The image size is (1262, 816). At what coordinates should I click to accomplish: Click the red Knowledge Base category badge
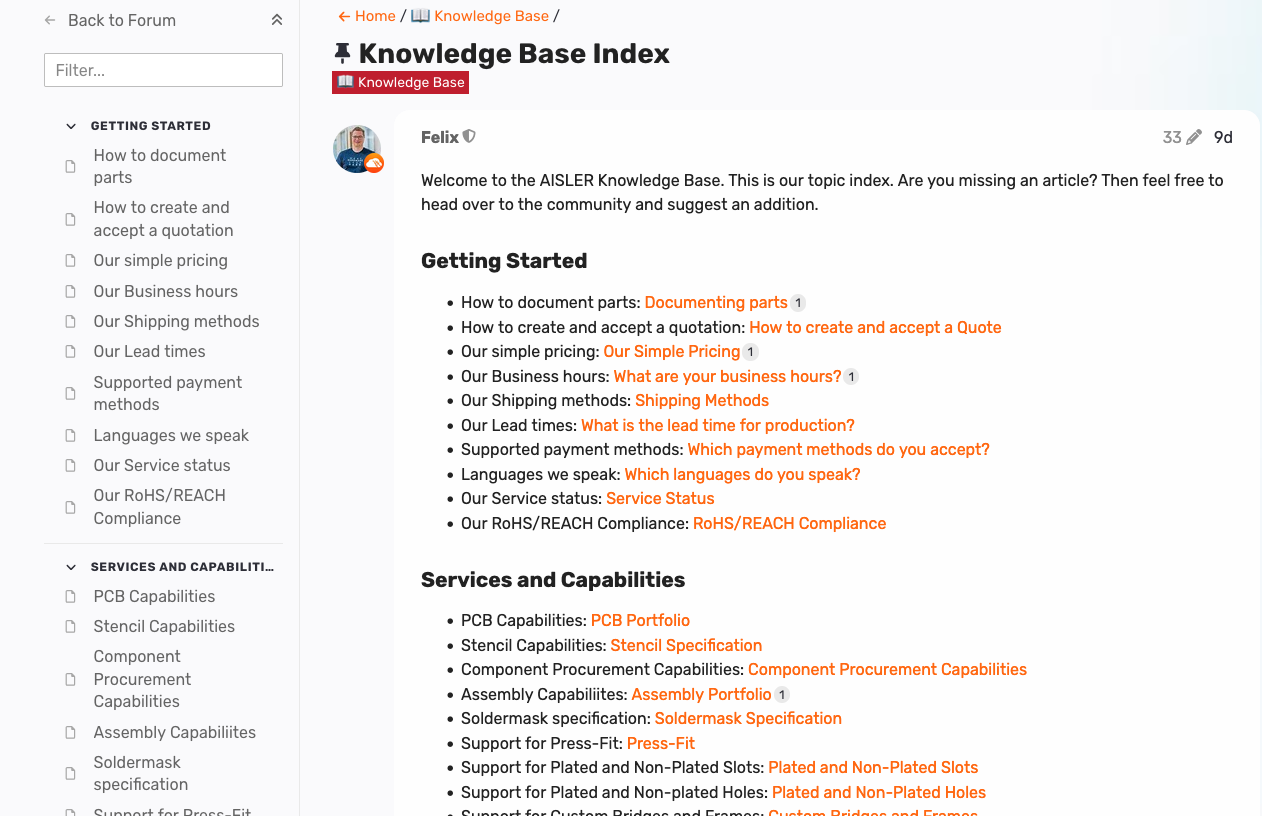coord(401,82)
